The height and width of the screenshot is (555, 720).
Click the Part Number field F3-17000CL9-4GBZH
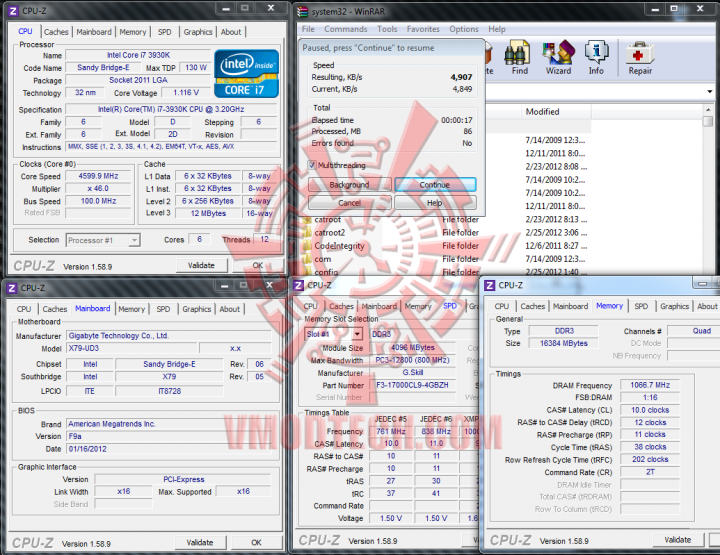pyautogui.click(x=413, y=385)
